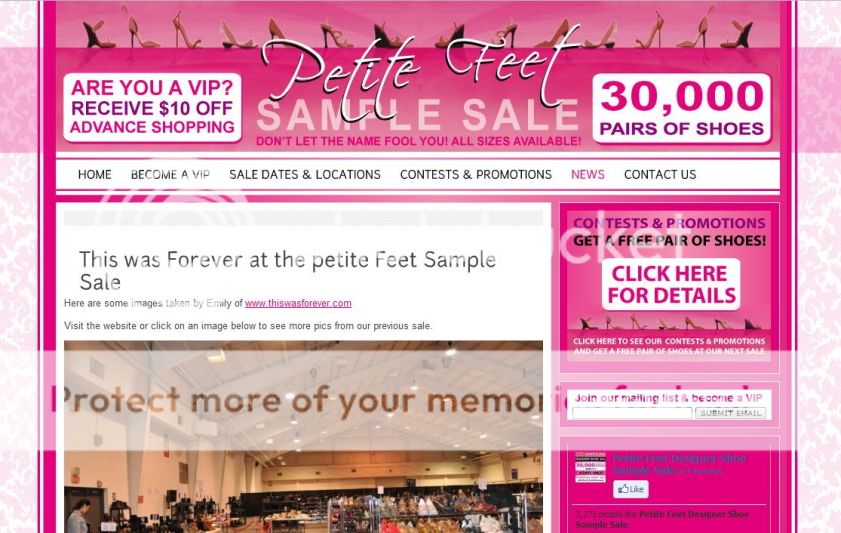Open the sample sale warehouse photo

[x=303, y=436]
